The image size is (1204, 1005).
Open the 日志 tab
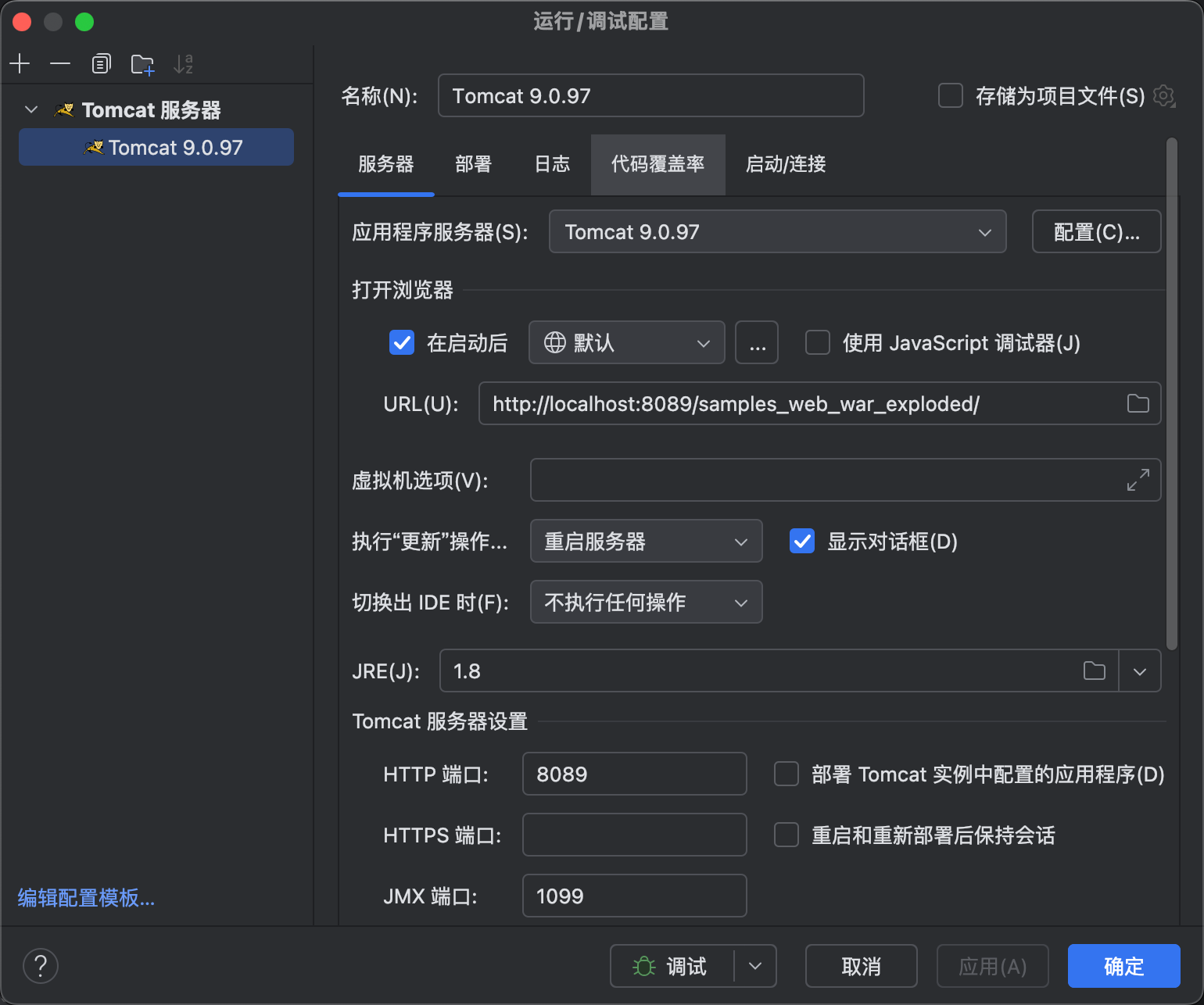552,164
